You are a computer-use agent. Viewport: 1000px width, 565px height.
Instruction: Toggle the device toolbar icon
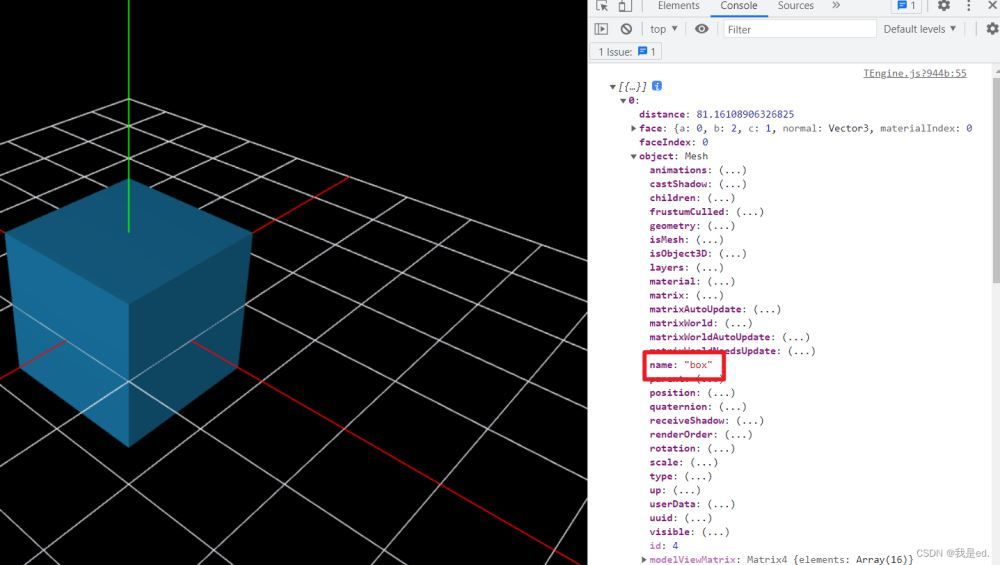[627, 6]
